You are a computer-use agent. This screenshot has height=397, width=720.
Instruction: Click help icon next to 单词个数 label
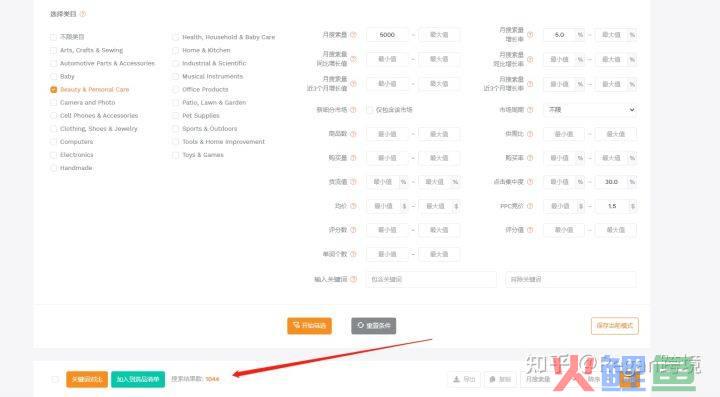pyautogui.click(x=353, y=254)
